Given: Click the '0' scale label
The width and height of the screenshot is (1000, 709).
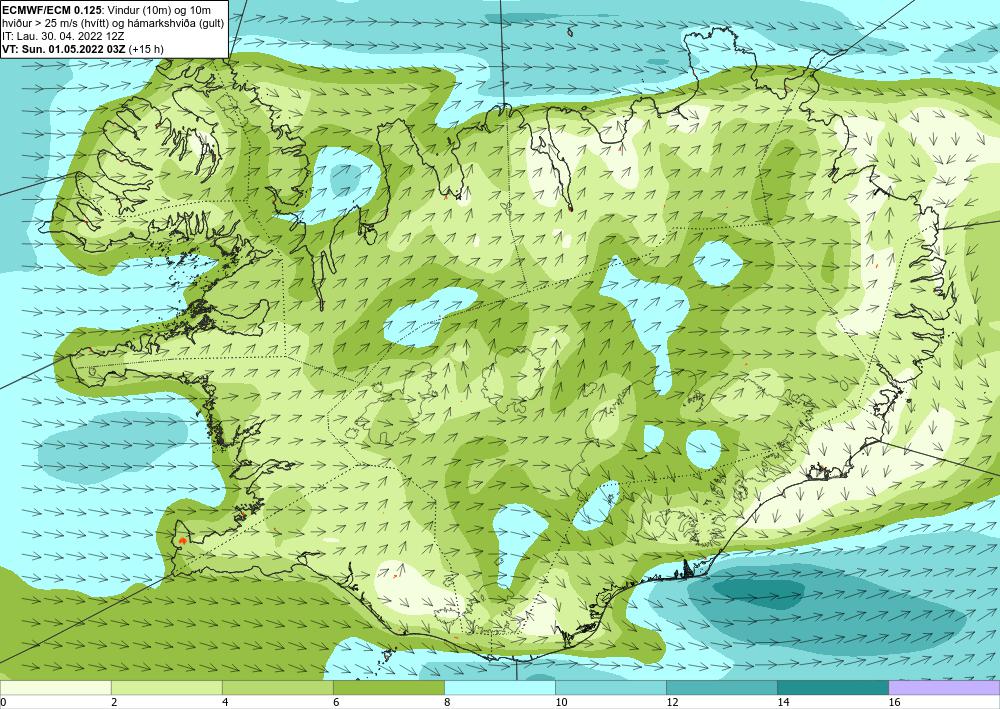Looking at the screenshot, I should (x=3, y=702).
